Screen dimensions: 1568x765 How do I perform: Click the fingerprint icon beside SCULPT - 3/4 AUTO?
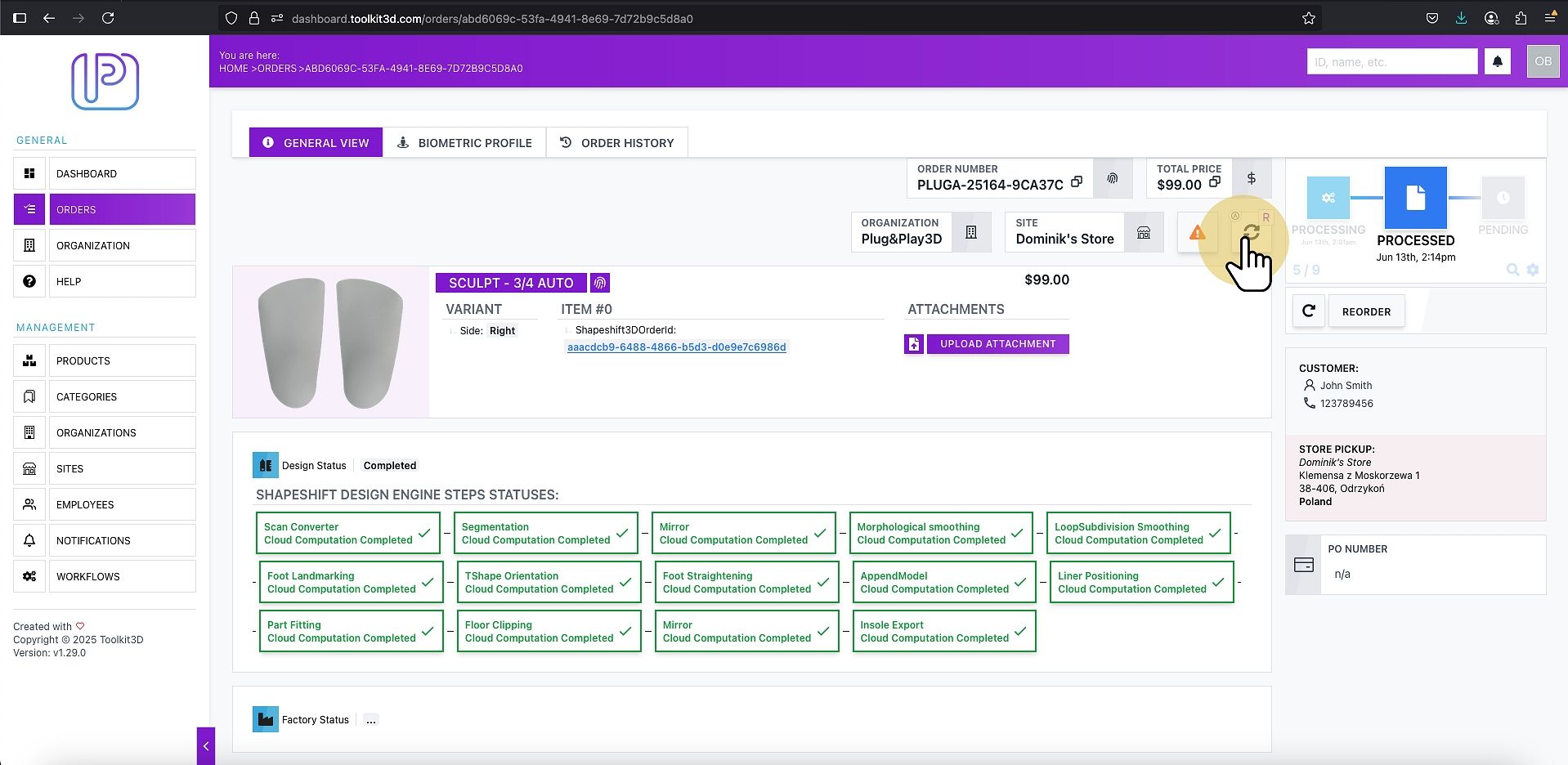point(600,283)
